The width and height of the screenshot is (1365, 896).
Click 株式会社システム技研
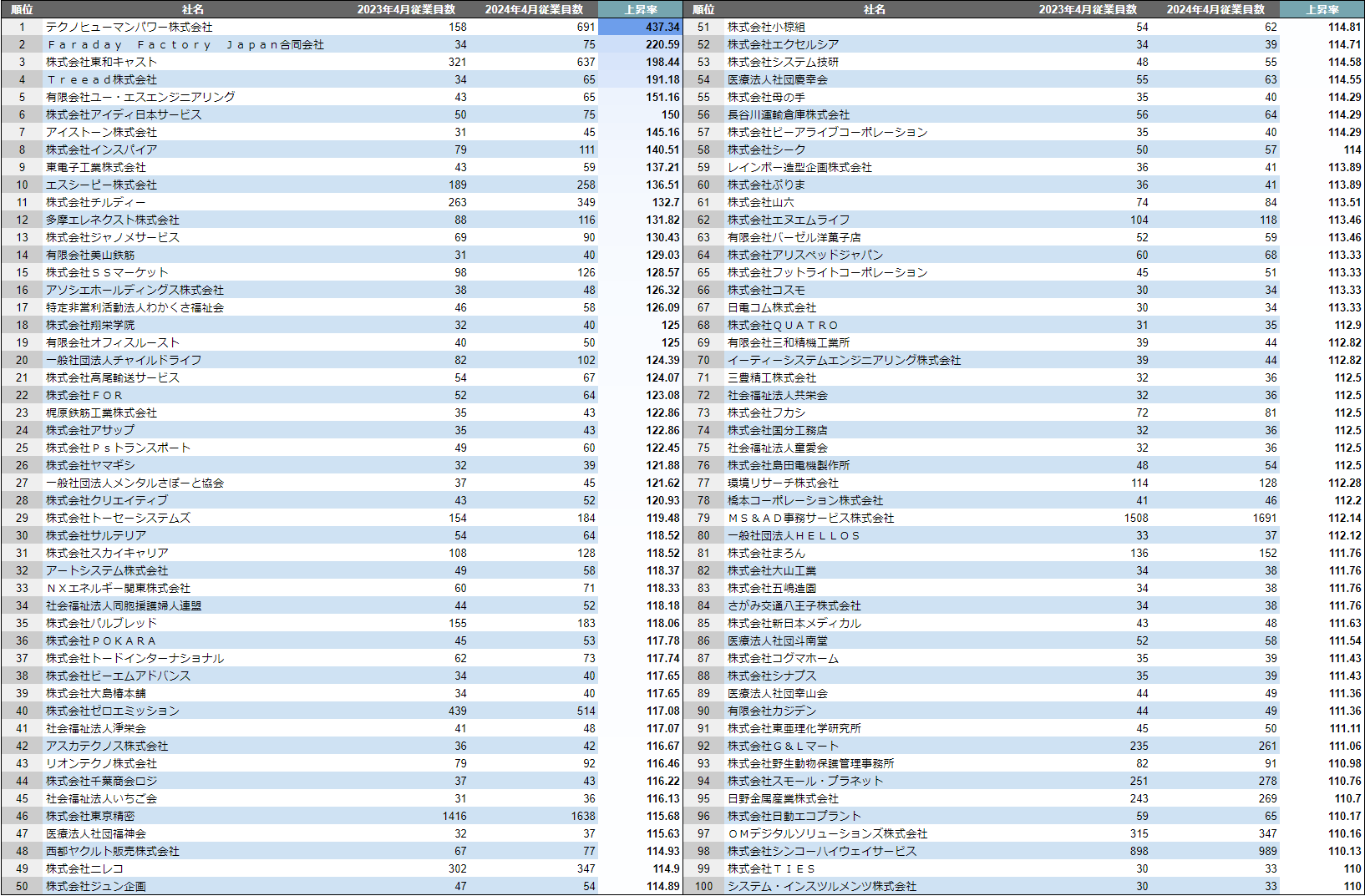[x=783, y=62]
